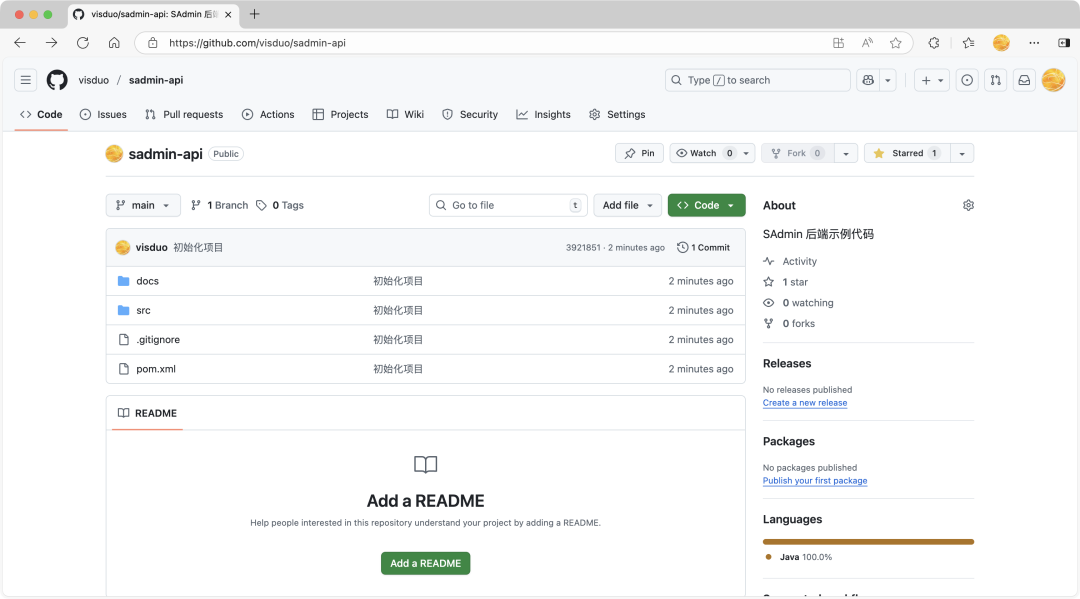Click sadmin-api breadcrumb in header

pos(156,80)
